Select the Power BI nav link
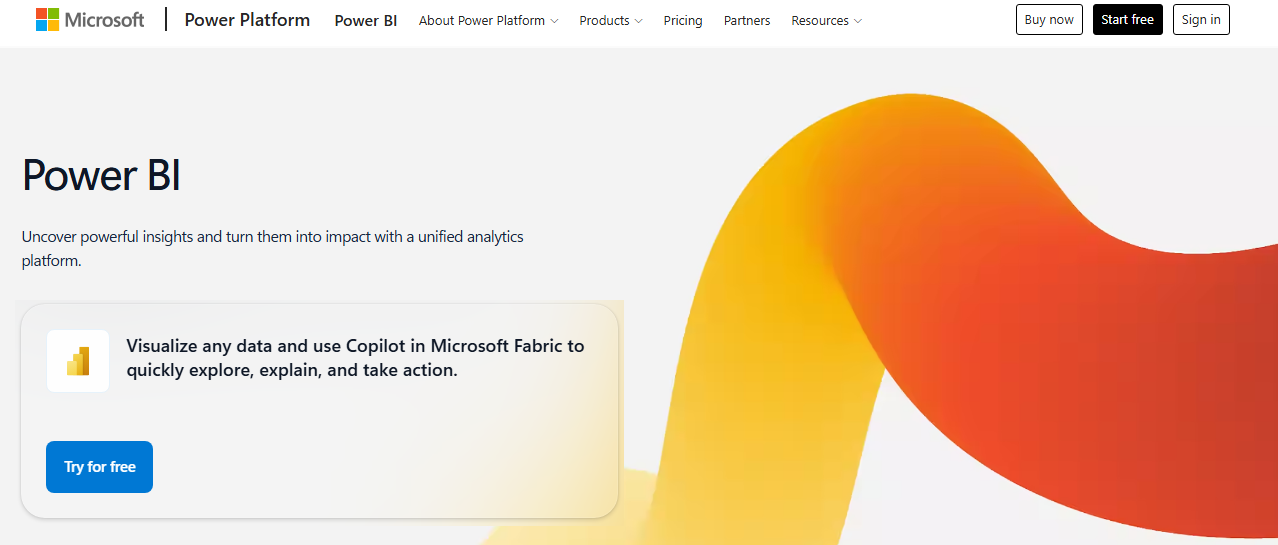1278x545 pixels. pyautogui.click(x=365, y=20)
